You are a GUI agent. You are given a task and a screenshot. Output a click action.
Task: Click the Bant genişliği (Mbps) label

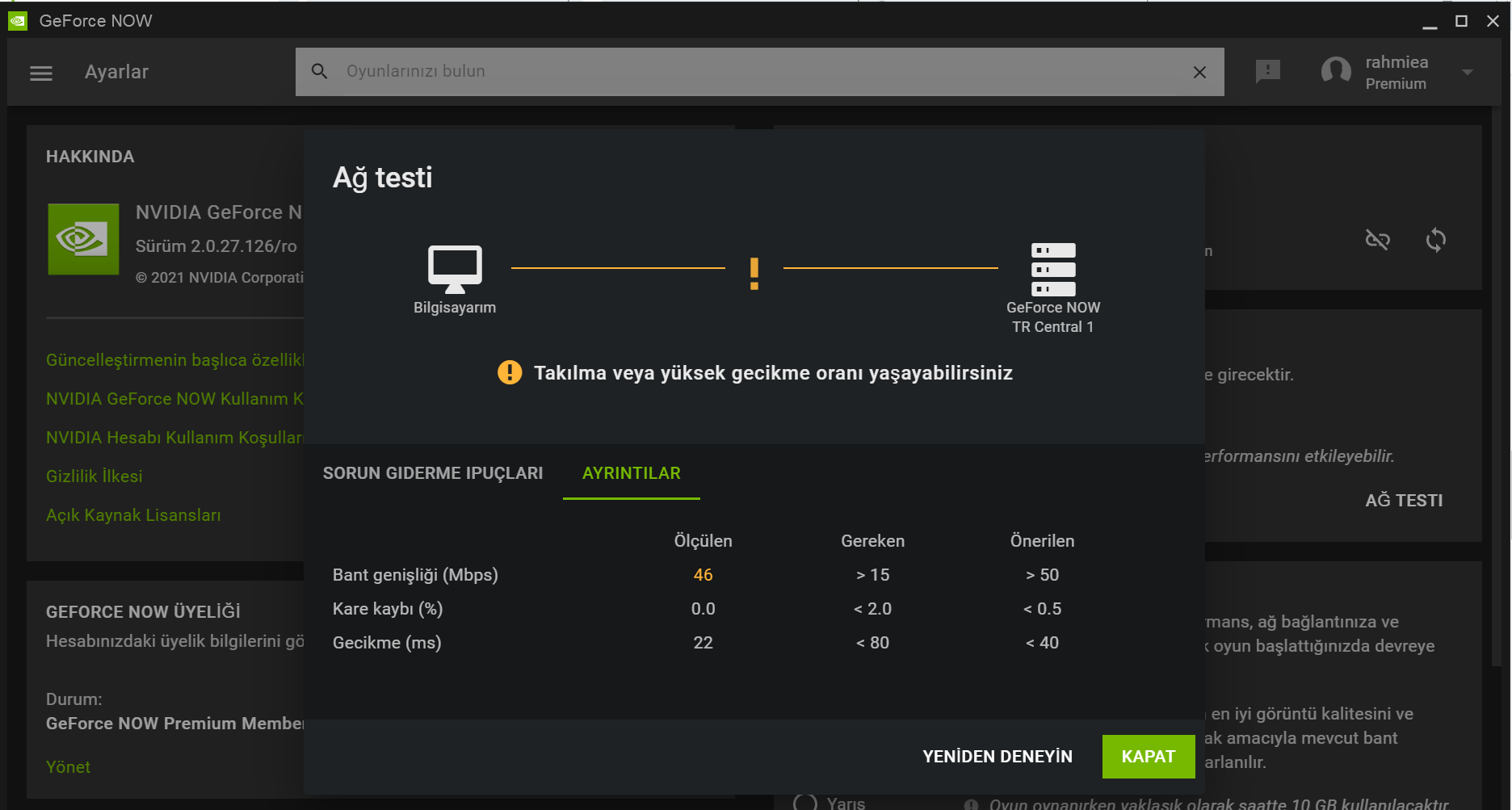[x=415, y=575]
